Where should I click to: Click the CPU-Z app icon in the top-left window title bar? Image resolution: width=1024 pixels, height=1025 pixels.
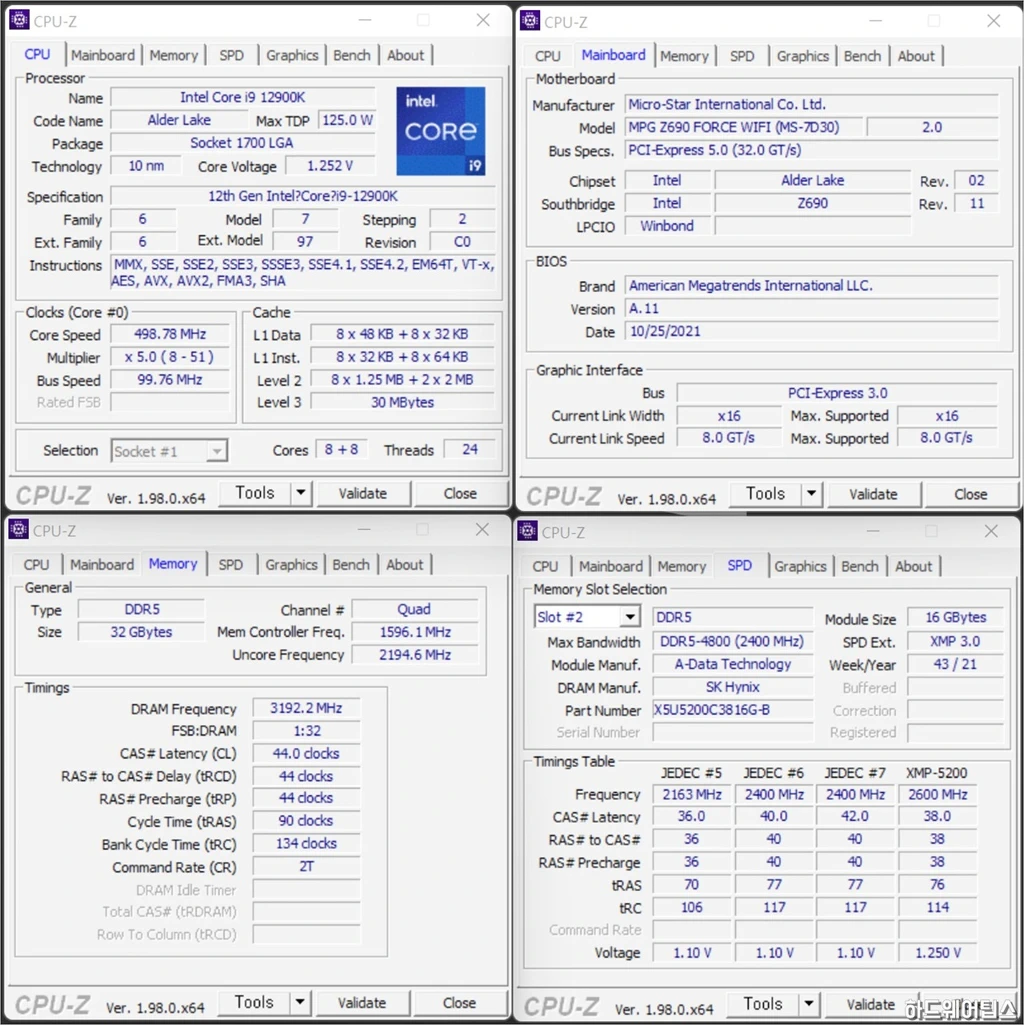pos(20,20)
